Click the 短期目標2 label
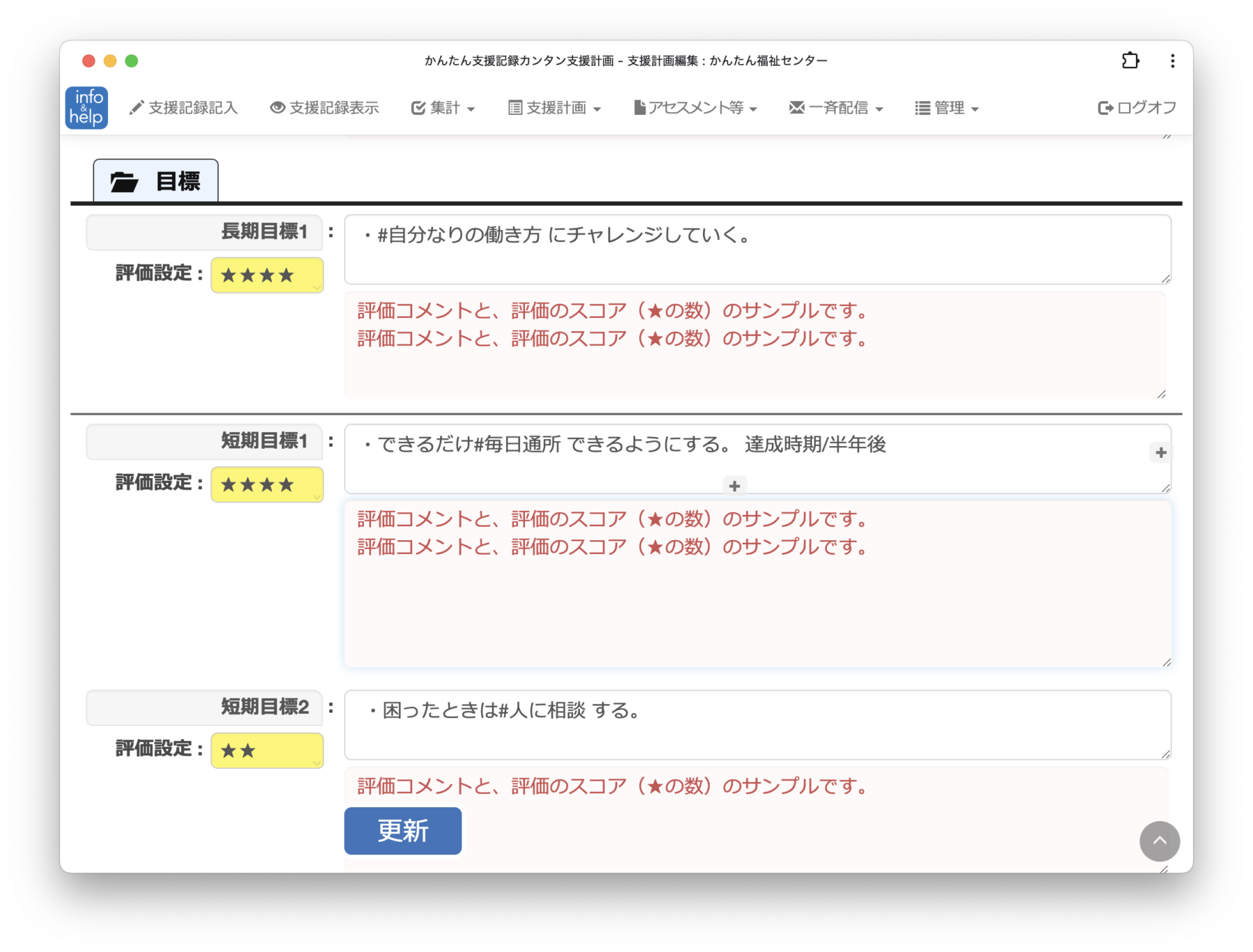1253x952 pixels. pos(205,708)
